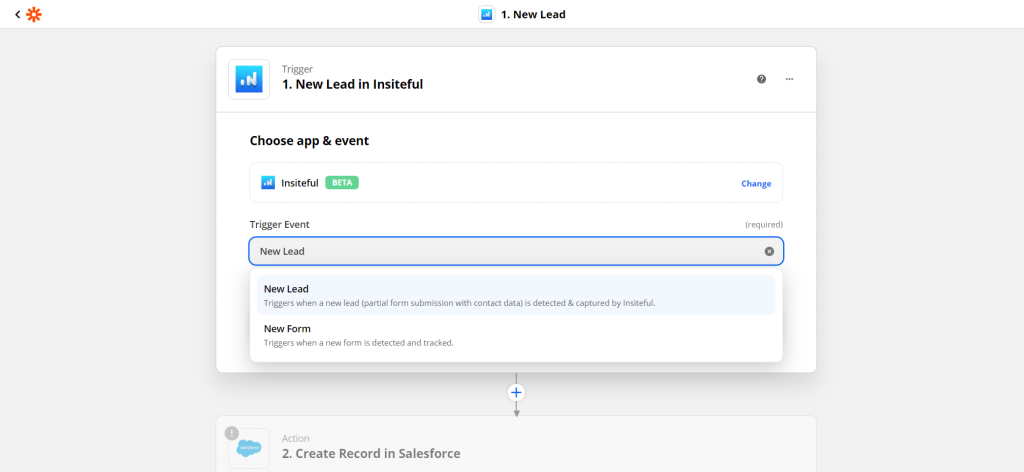Click the small Insiteful icon in the app row
The image size is (1024, 472).
pos(268,183)
